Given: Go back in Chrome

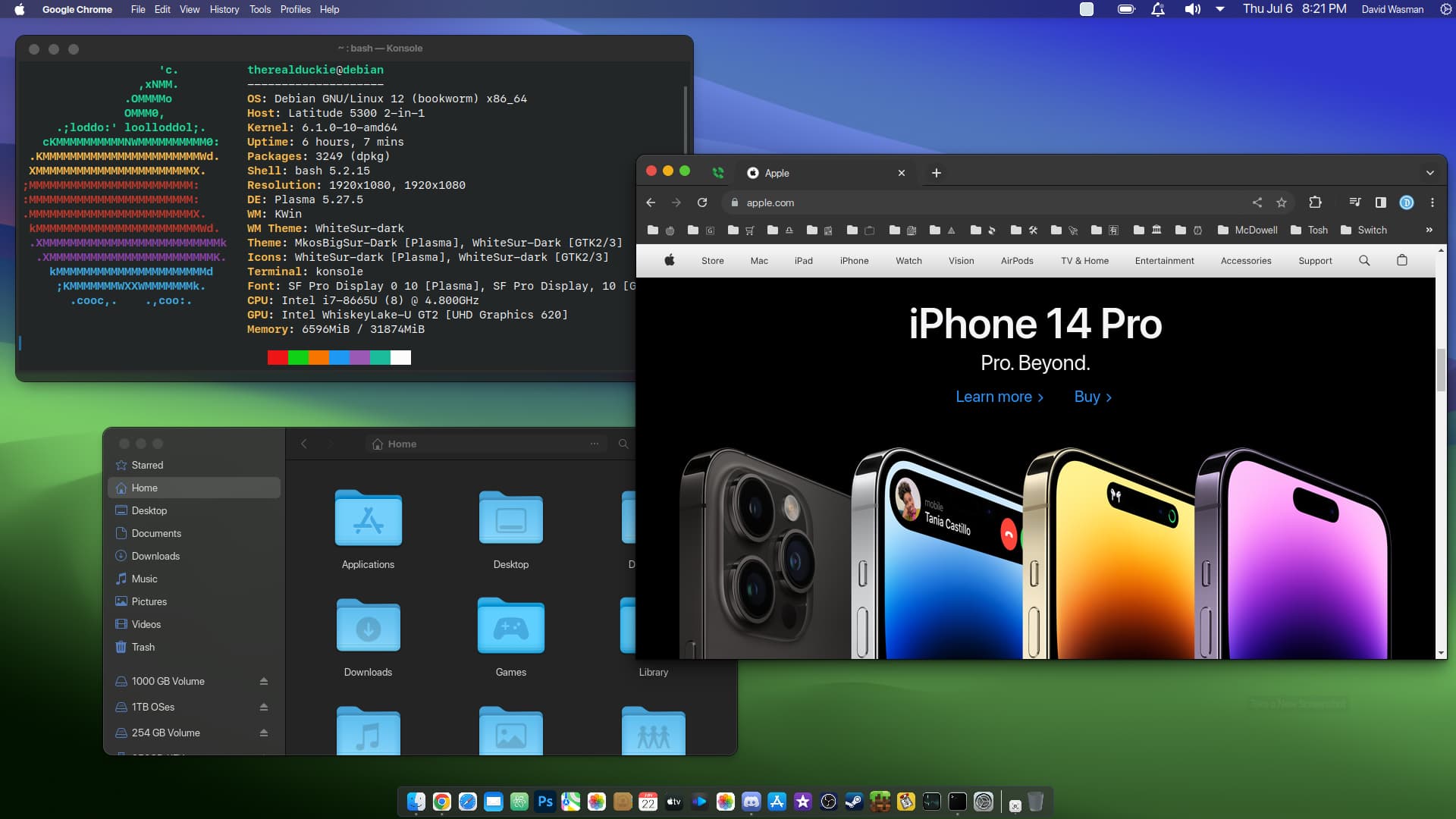Looking at the screenshot, I should coord(651,202).
